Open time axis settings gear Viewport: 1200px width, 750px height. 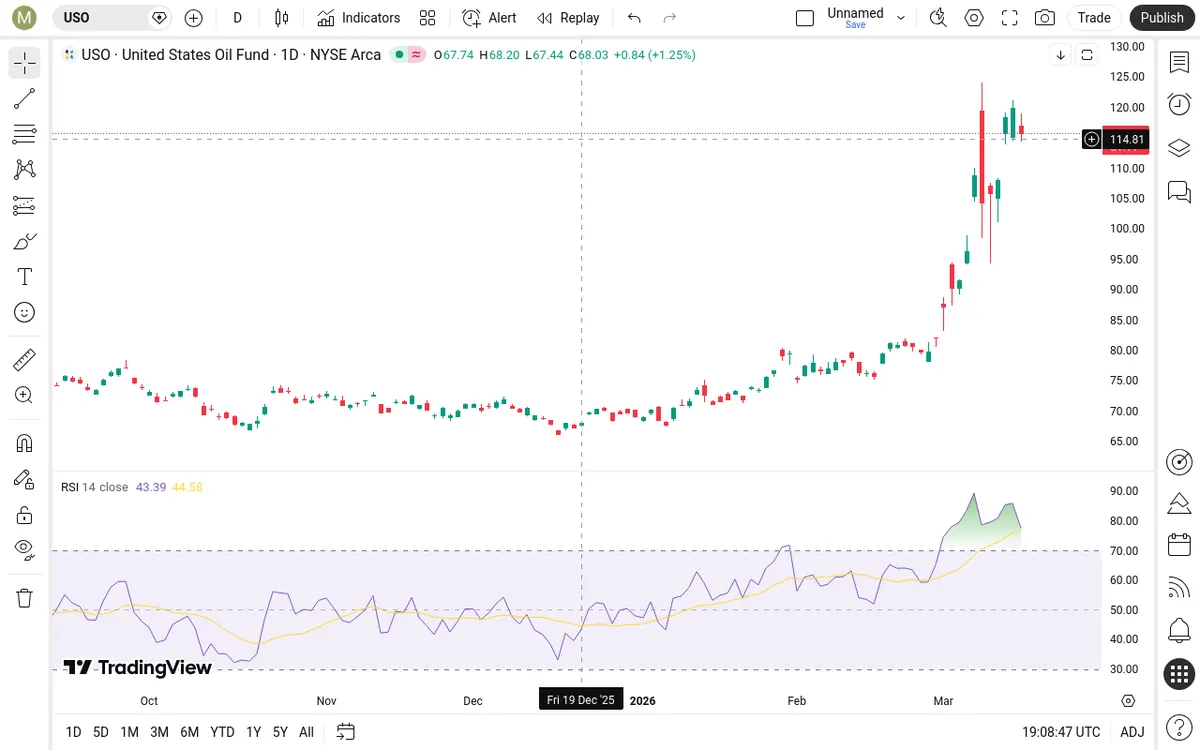coord(1128,700)
